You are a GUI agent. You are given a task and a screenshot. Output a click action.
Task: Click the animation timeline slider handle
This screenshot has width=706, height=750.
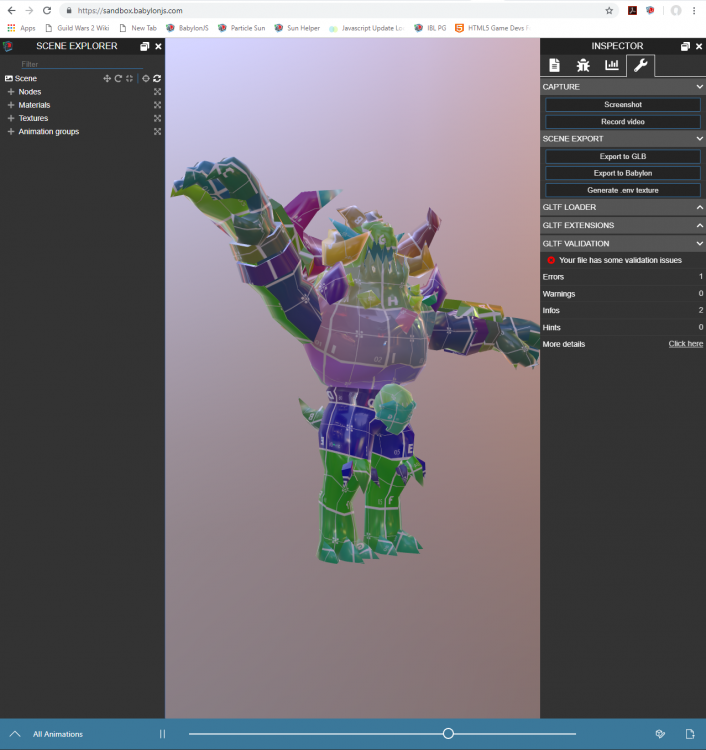pyautogui.click(x=448, y=733)
